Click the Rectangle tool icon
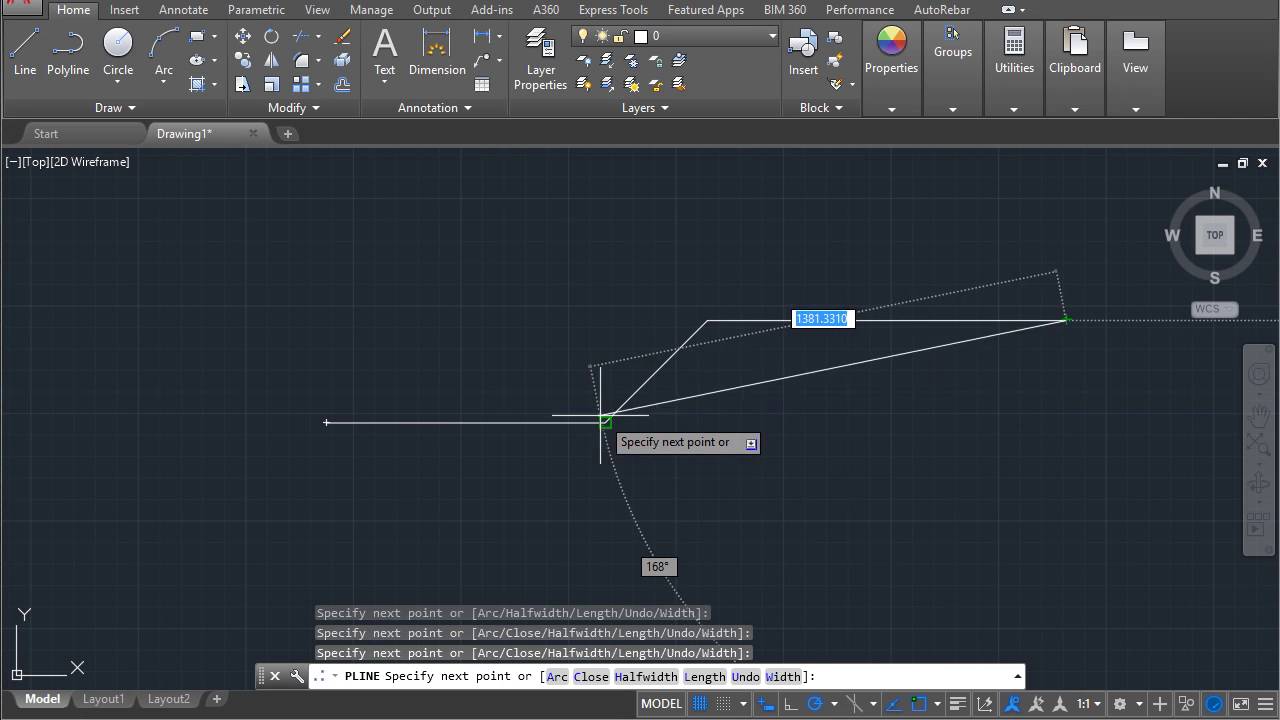This screenshot has width=1280, height=720. (197, 36)
